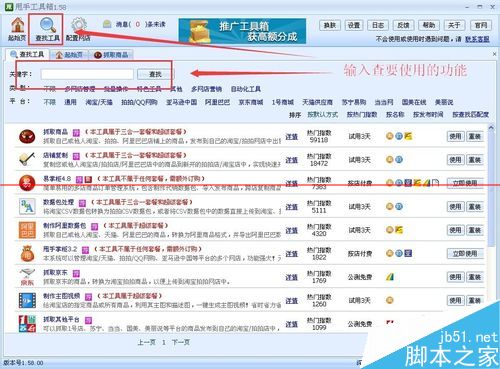
Task: Filter type by 批量操作
Action: (116, 89)
